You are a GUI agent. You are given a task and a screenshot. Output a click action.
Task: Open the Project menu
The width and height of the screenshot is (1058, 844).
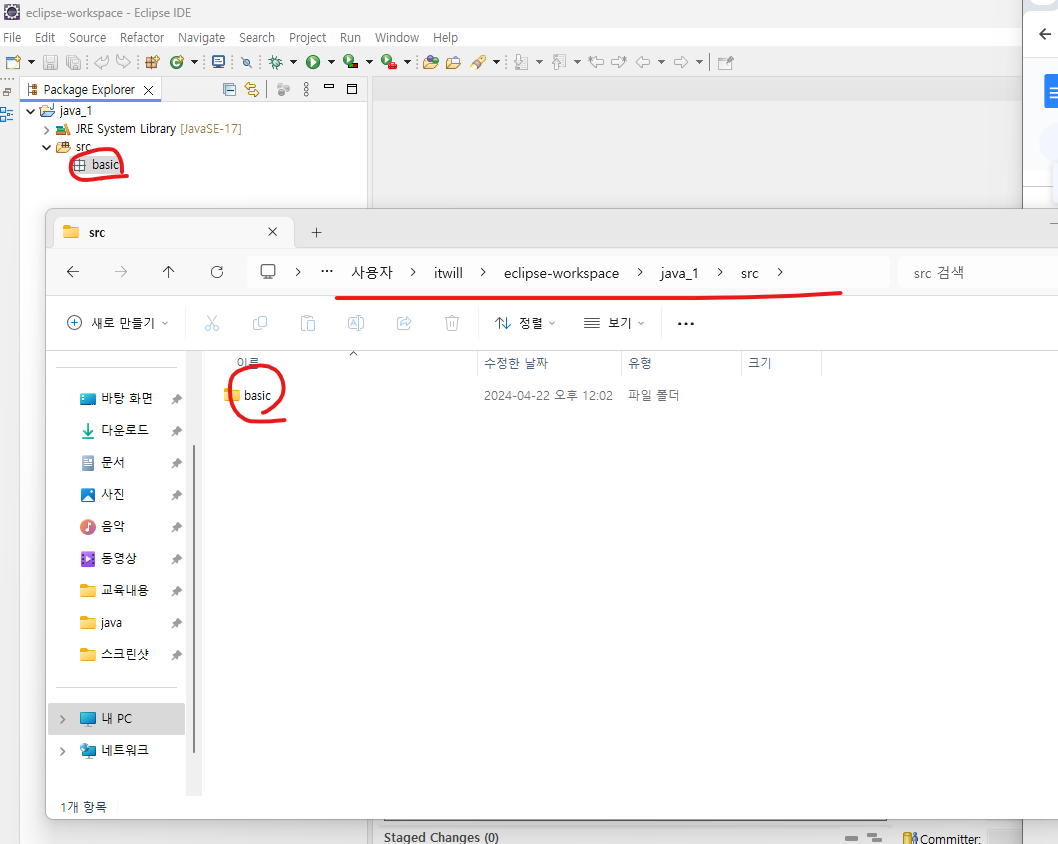coord(308,38)
